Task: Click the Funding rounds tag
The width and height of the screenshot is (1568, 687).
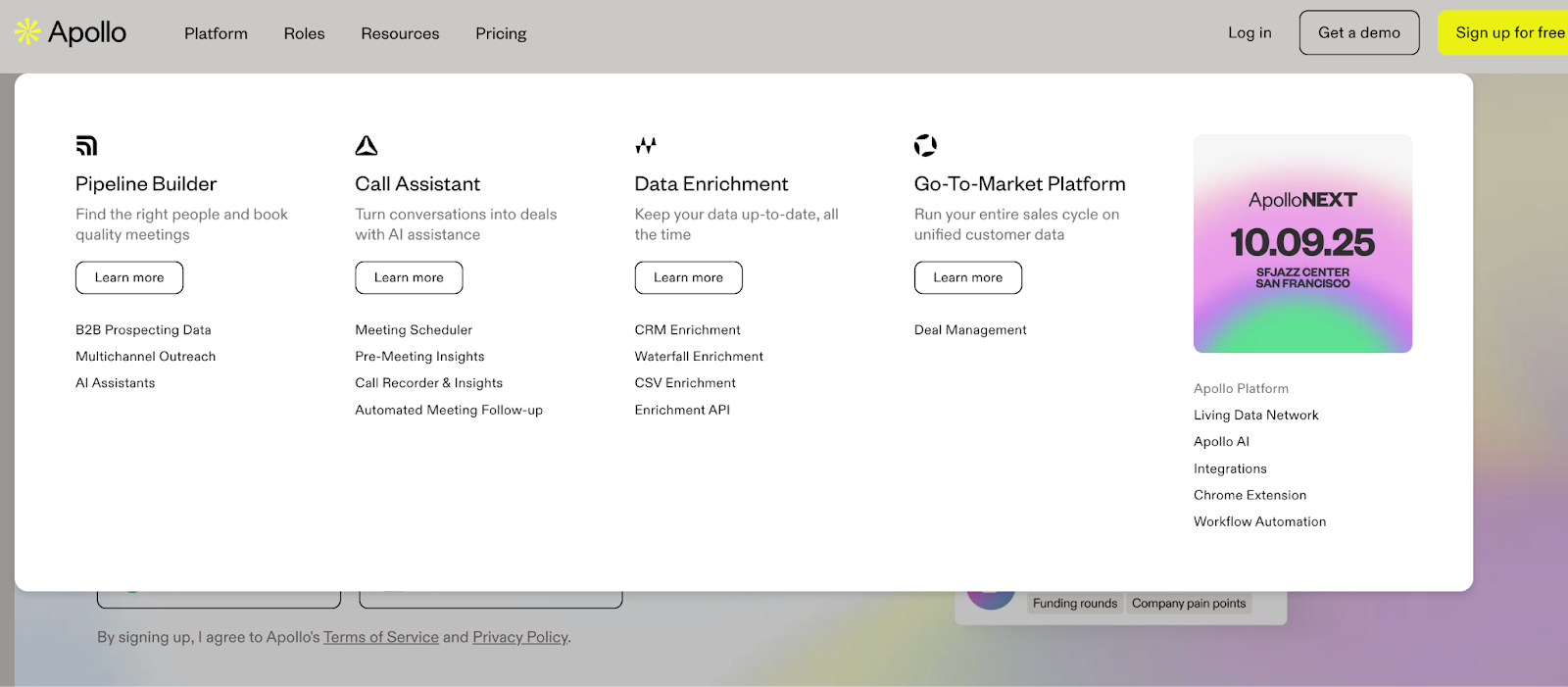Action: [x=1075, y=604]
